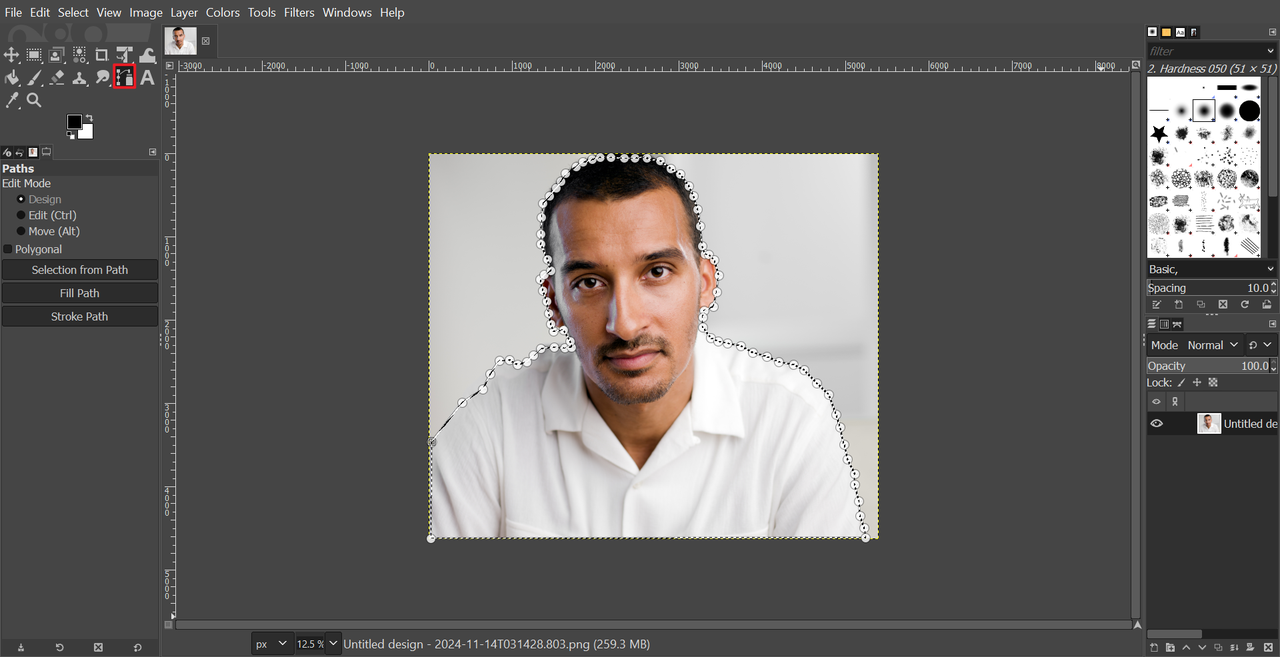Close the image tab with X
1280x657 pixels.
206,41
